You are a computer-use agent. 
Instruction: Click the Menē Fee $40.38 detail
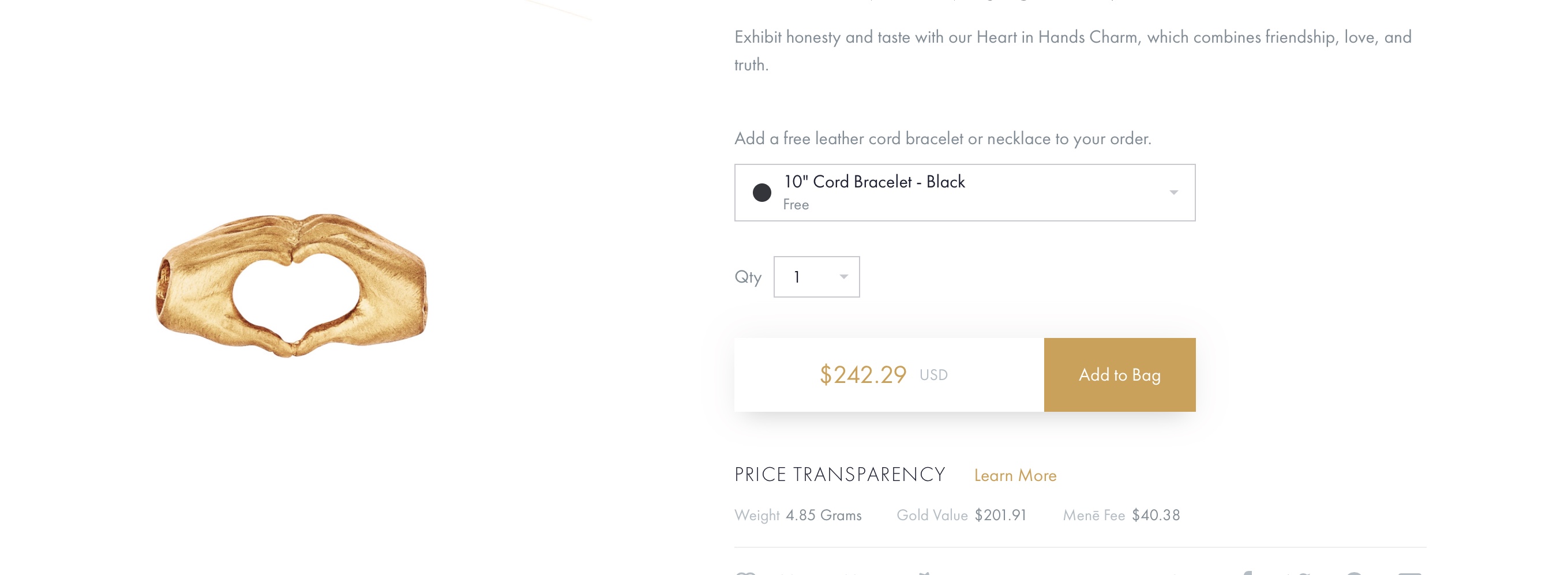(x=1121, y=516)
